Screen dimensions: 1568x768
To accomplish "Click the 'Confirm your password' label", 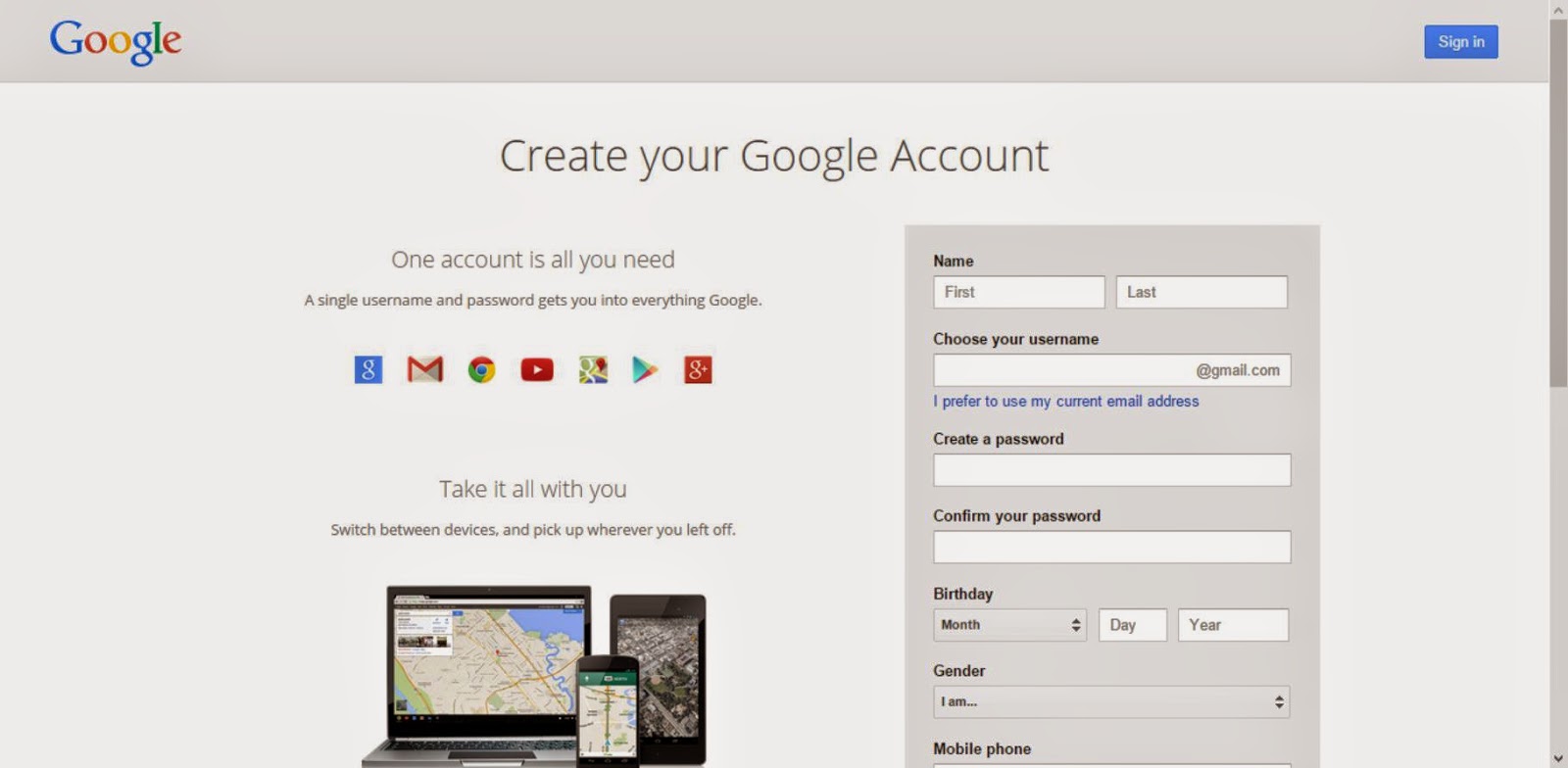I will pos(1016,516).
